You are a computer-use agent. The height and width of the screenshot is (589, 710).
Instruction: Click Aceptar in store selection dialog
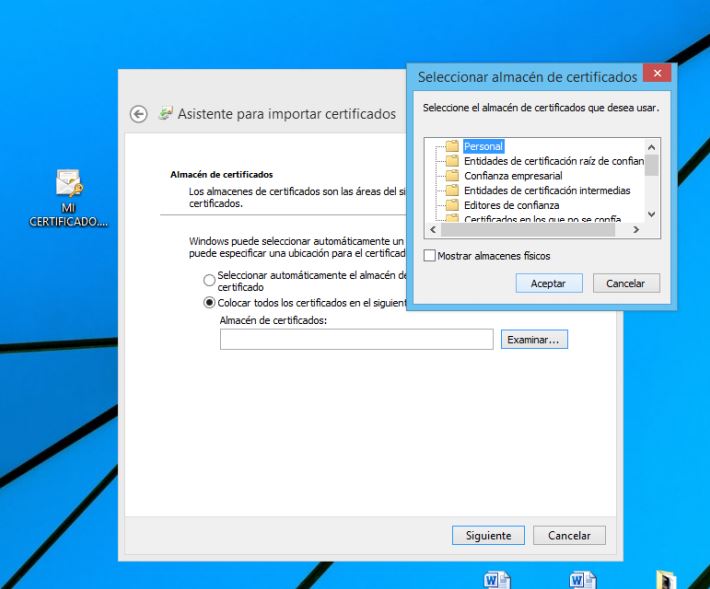[x=549, y=283]
